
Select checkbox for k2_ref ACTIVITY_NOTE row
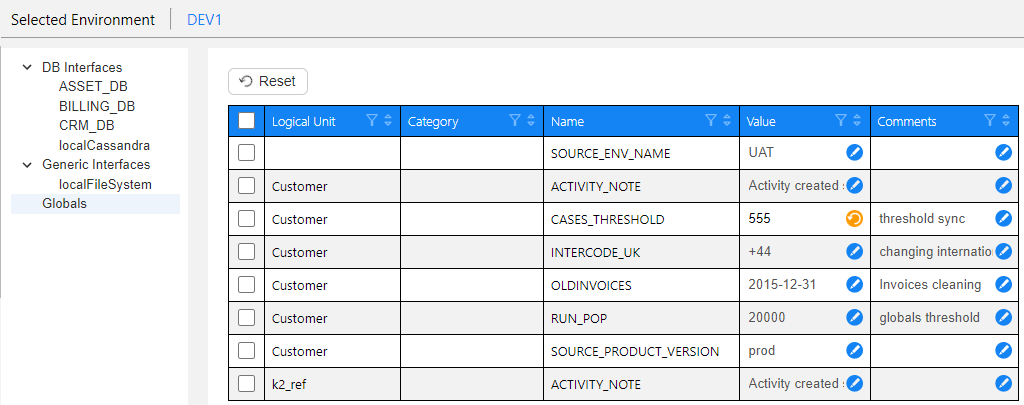247,384
